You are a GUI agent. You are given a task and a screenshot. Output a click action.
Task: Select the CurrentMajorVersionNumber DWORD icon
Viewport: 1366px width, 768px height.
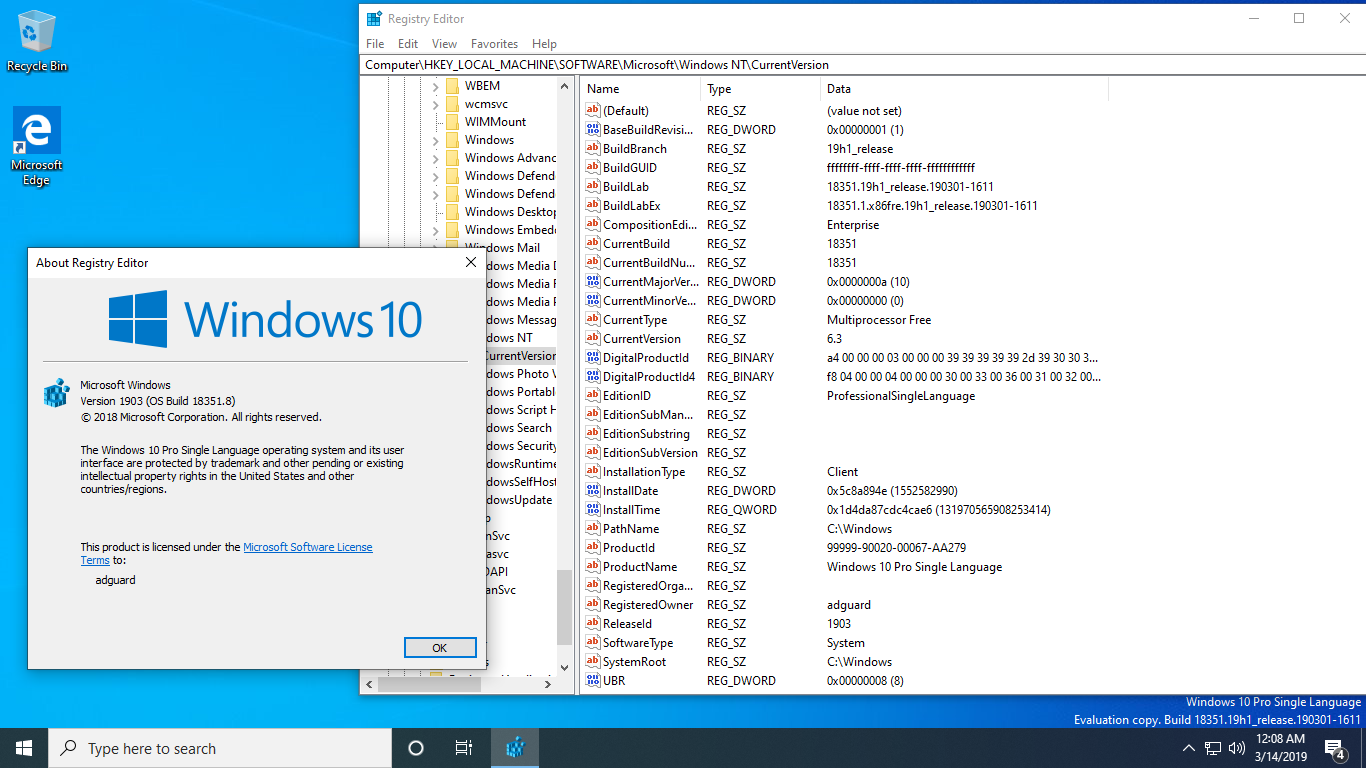tap(593, 282)
